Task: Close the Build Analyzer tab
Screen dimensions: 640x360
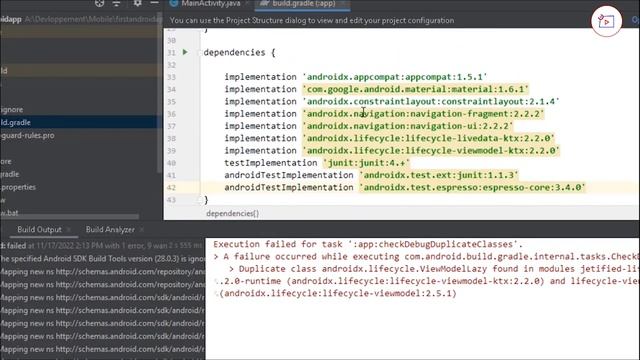Action: coord(141,230)
